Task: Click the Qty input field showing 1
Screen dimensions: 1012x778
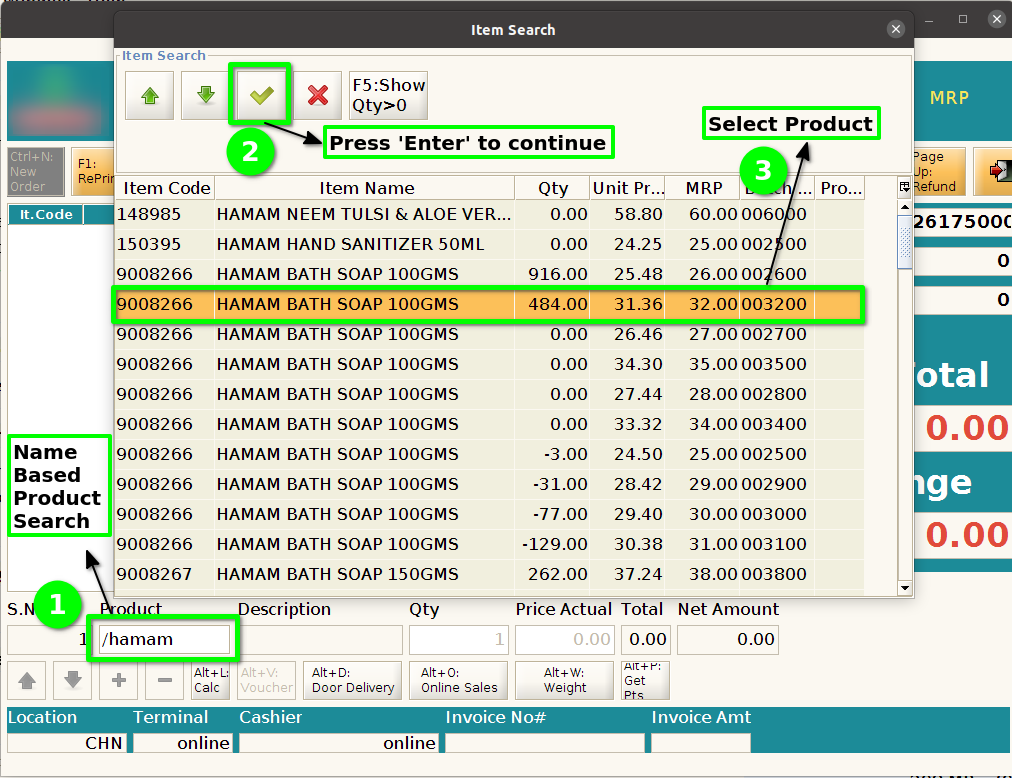Action: click(x=459, y=640)
